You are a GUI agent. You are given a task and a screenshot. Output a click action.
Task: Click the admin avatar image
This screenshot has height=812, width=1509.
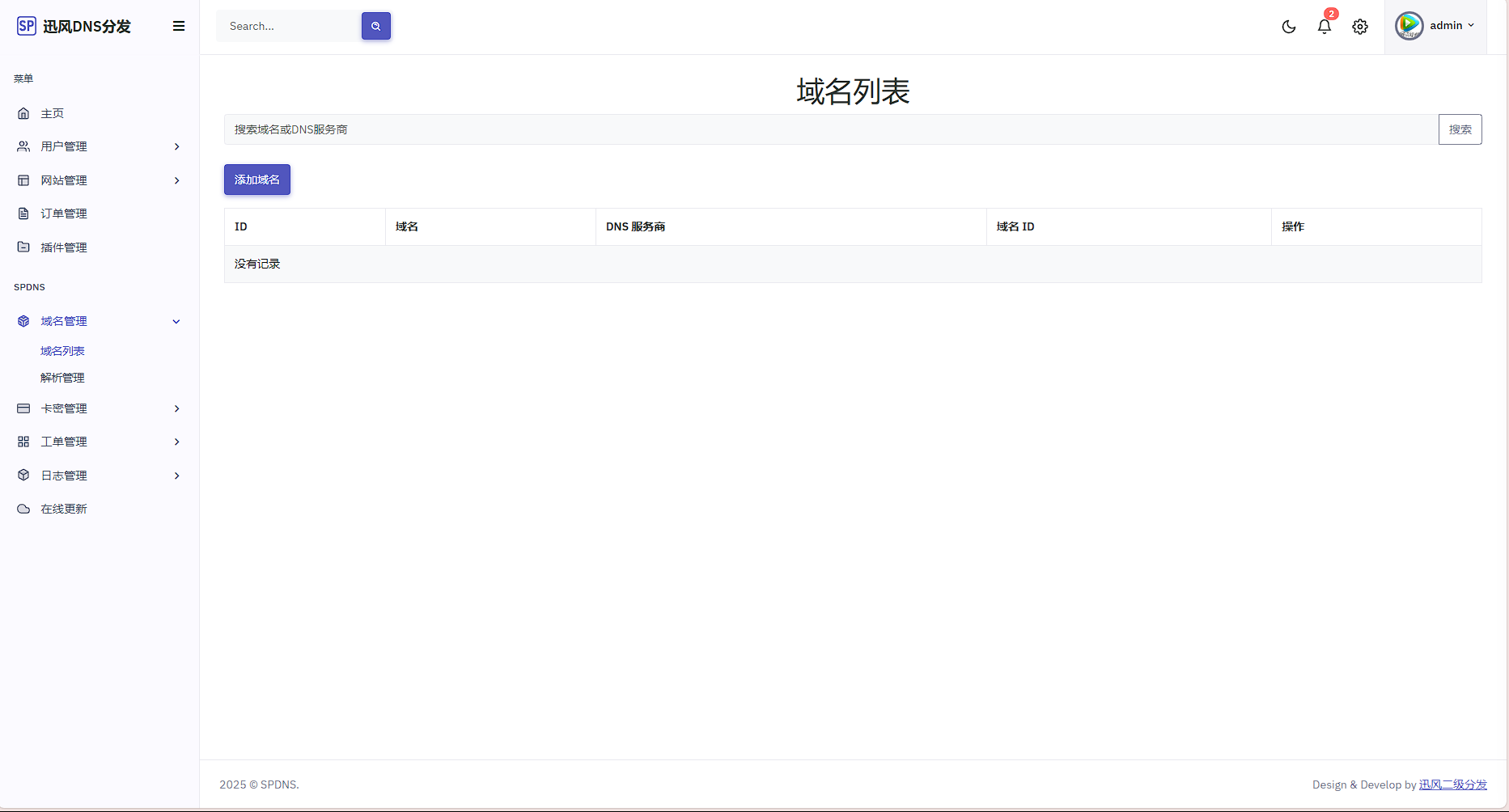click(1408, 25)
